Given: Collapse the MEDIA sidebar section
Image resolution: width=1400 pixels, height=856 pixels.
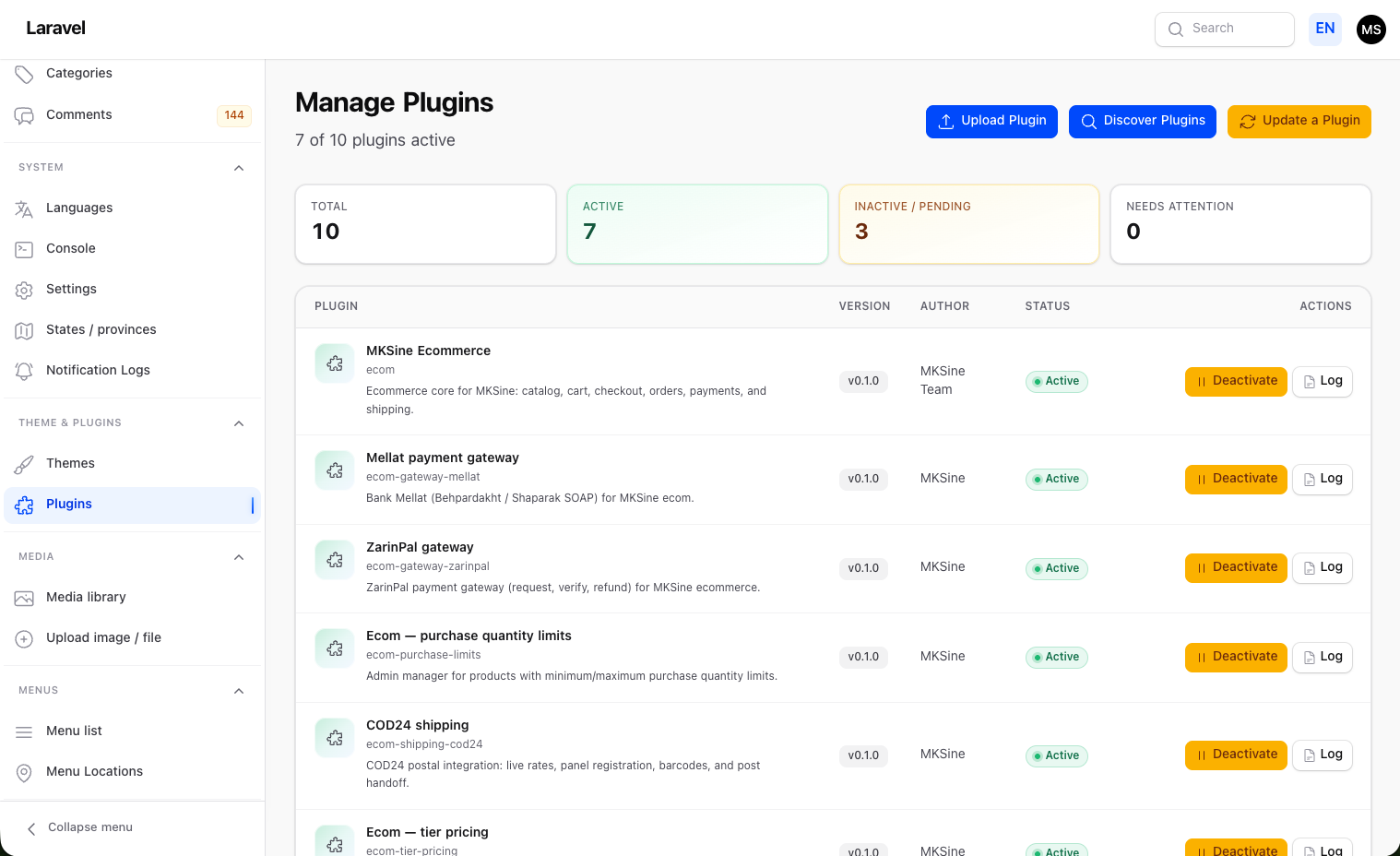Looking at the screenshot, I should [x=239, y=557].
